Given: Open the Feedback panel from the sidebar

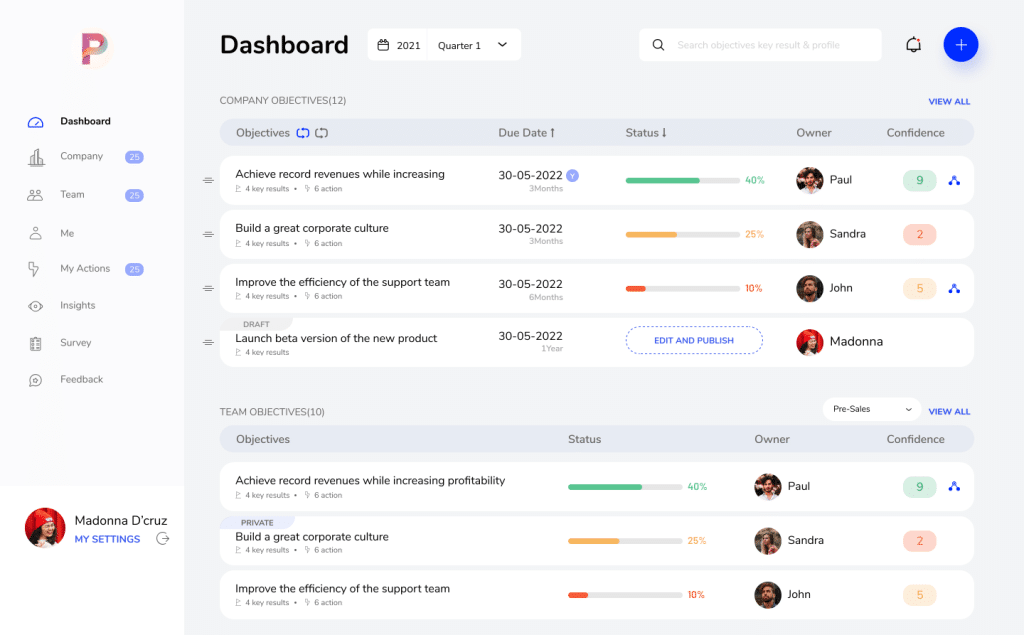Looking at the screenshot, I should [x=35, y=379].
